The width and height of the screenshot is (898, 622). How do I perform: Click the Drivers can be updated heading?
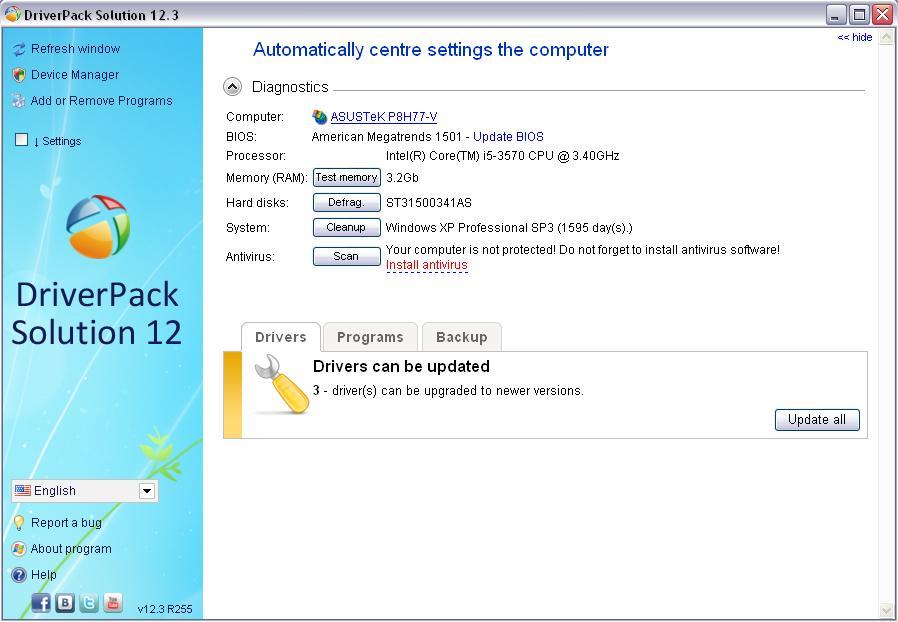(x=401, y=367)
